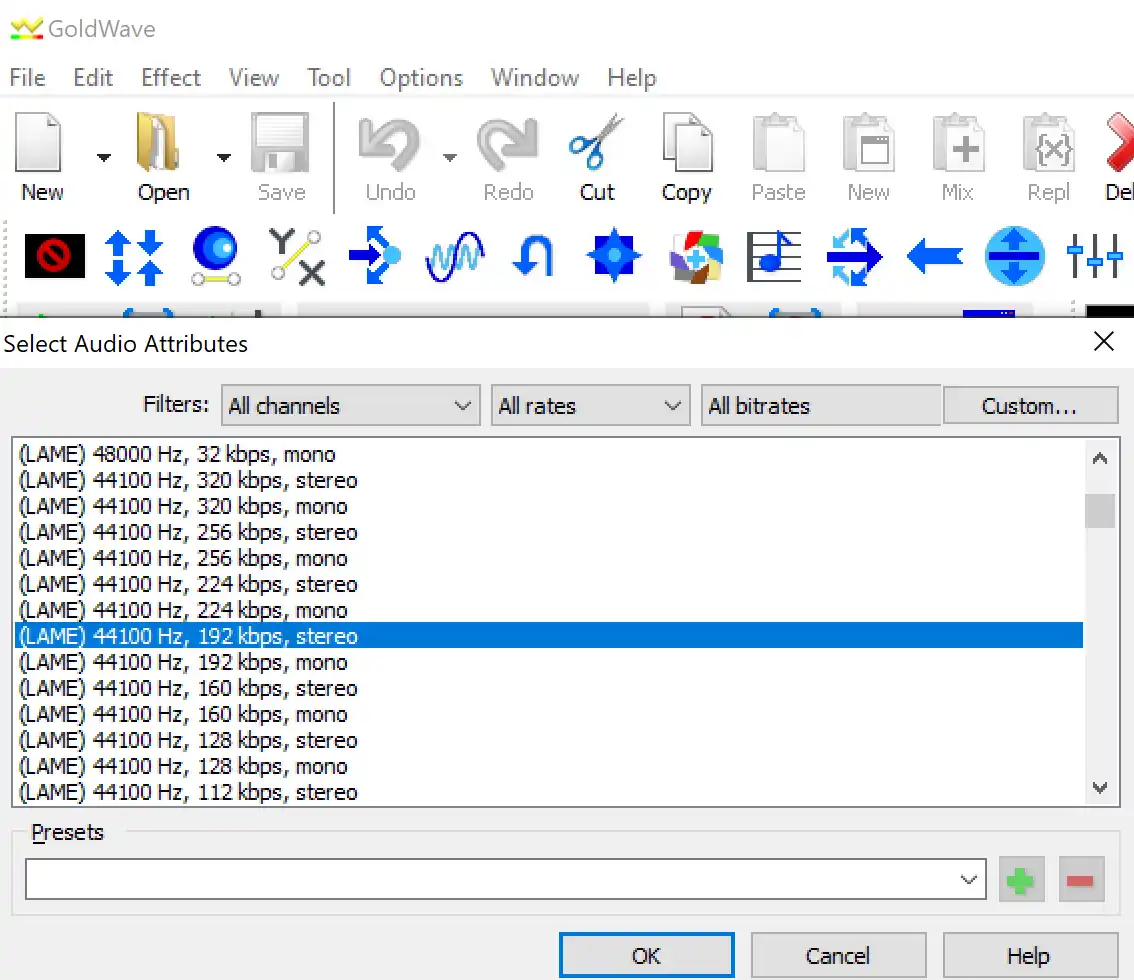Open the Tool menu

point(329,78)
